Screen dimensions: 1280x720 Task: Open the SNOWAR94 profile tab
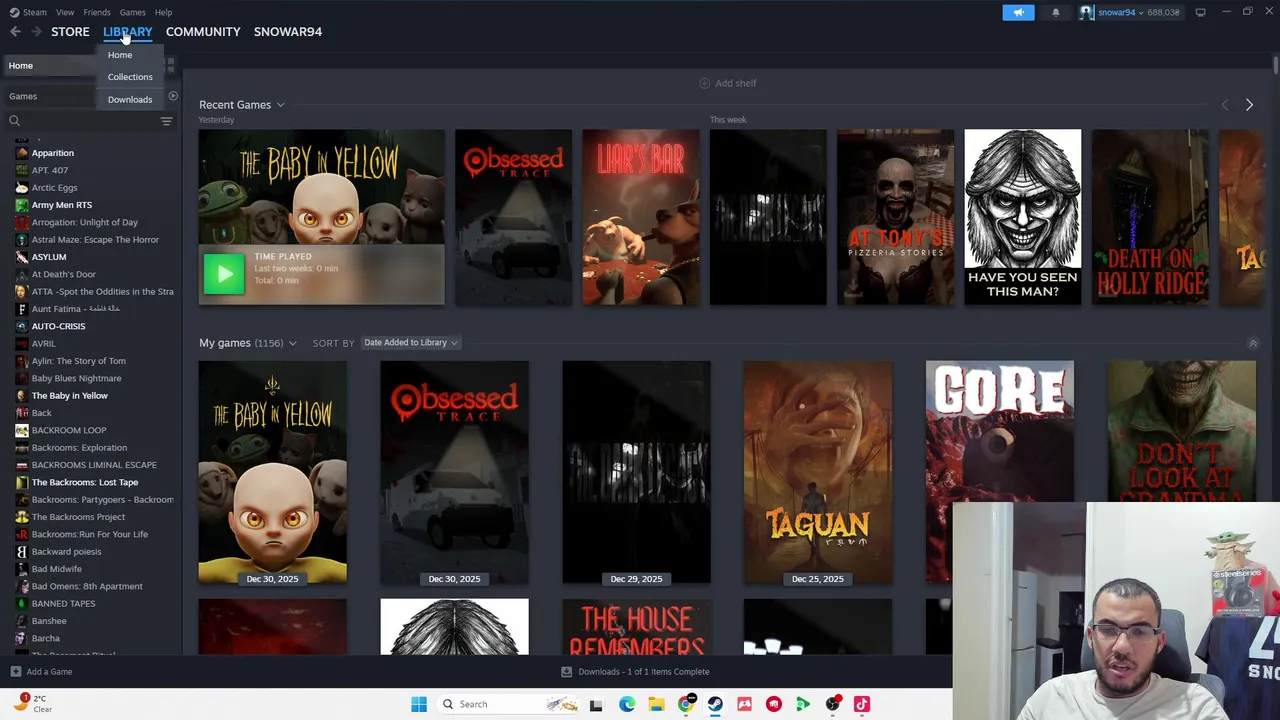pos(288,32)
